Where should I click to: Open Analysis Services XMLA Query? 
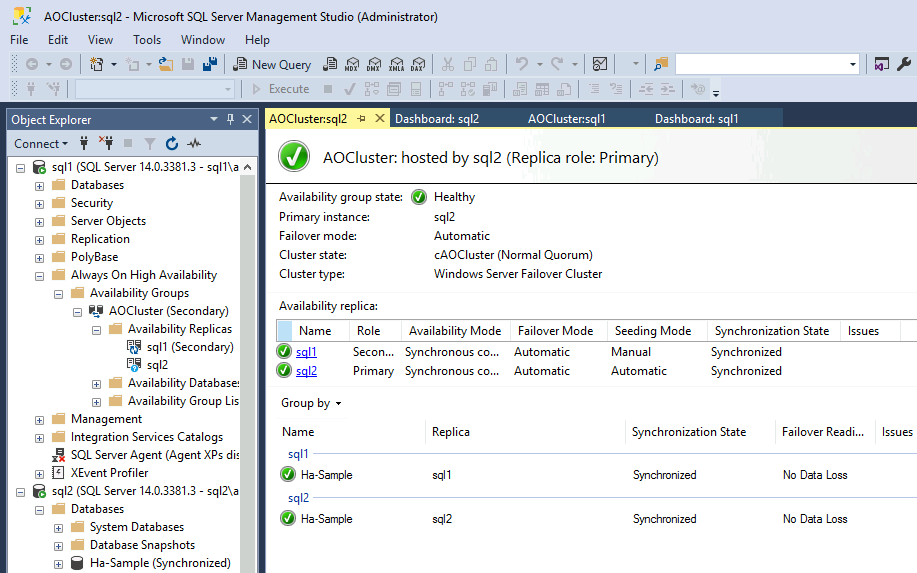[x=397, y=64]
